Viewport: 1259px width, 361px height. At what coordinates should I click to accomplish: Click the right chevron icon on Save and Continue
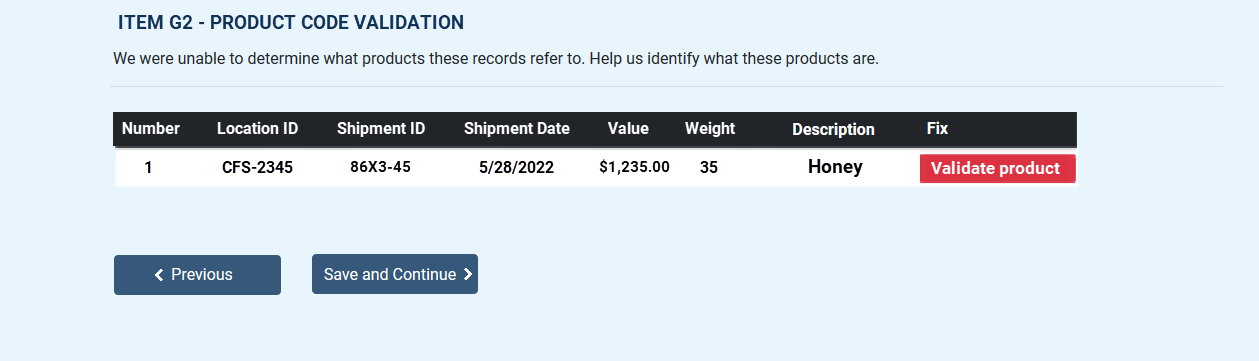(x=468, y=274)
